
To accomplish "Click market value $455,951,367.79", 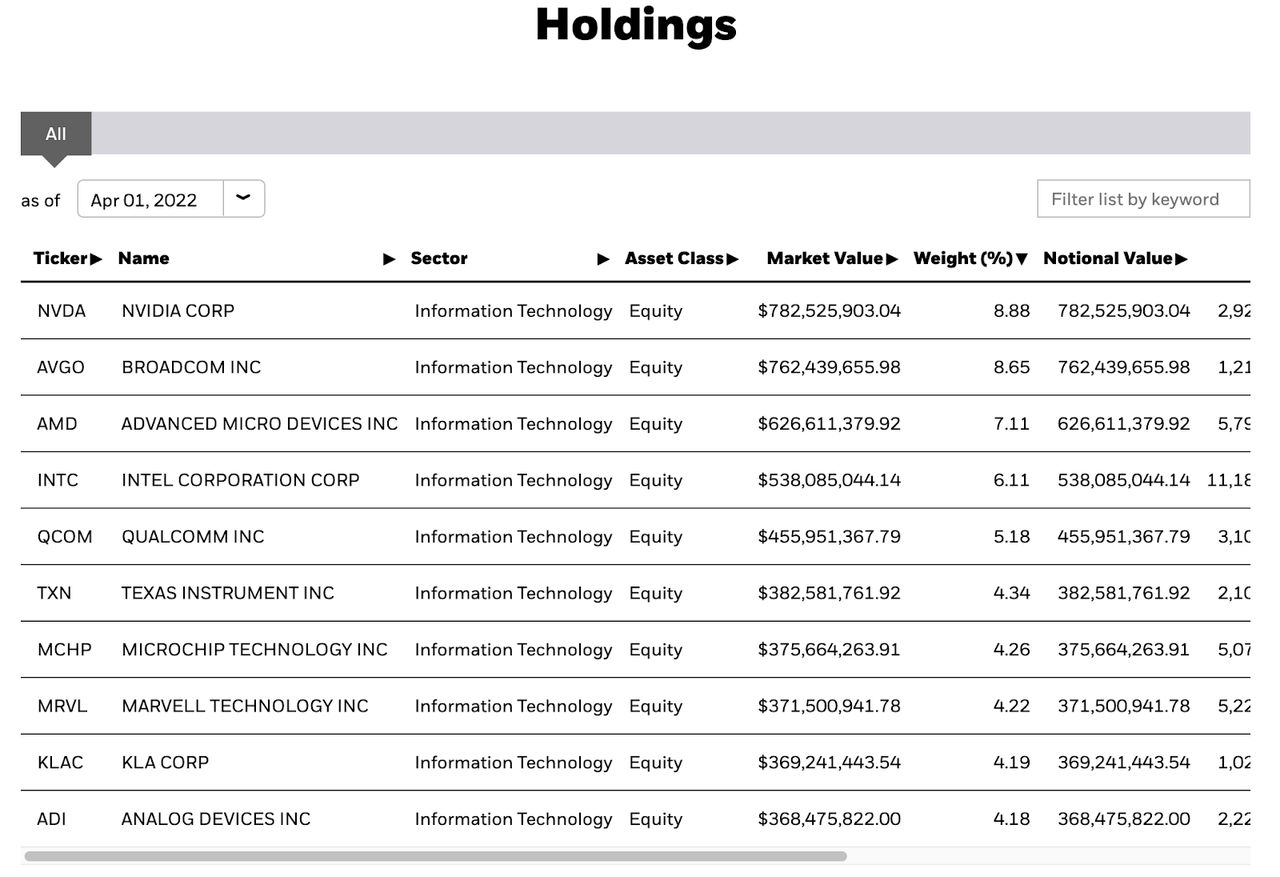I will [829, 537].
